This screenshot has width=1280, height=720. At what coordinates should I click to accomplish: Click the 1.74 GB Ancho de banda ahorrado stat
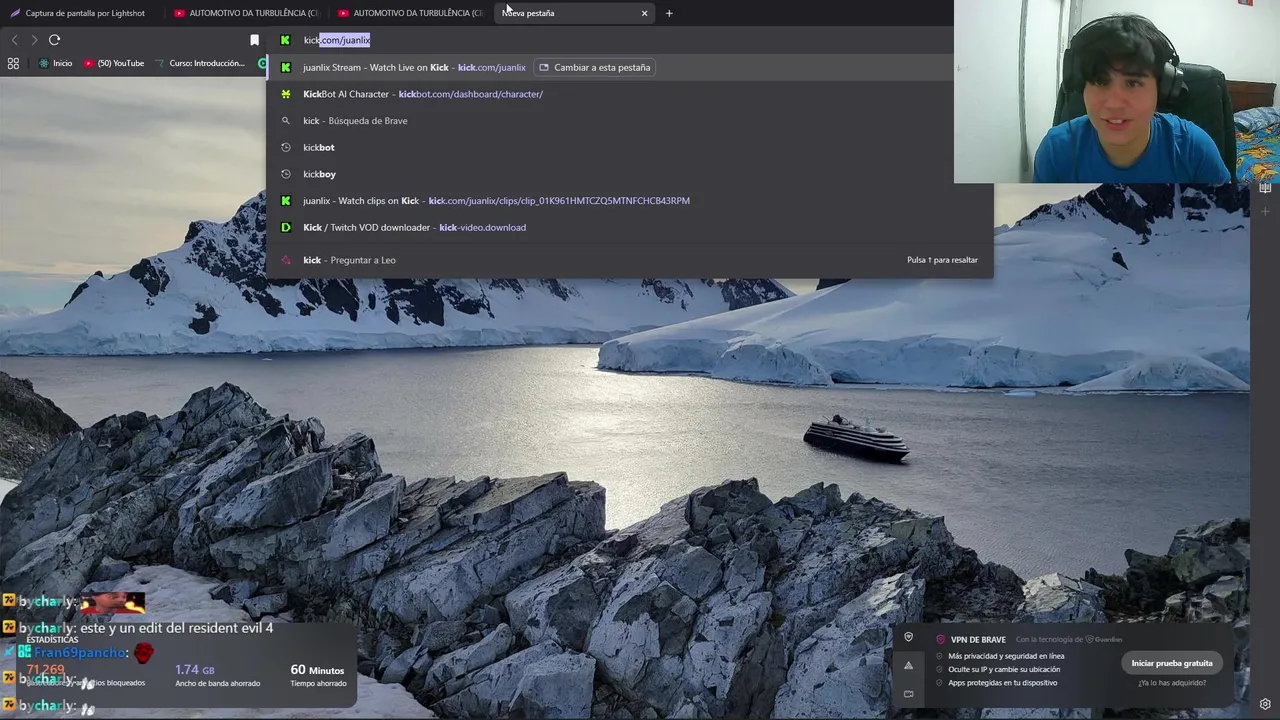tap(217, 675)
